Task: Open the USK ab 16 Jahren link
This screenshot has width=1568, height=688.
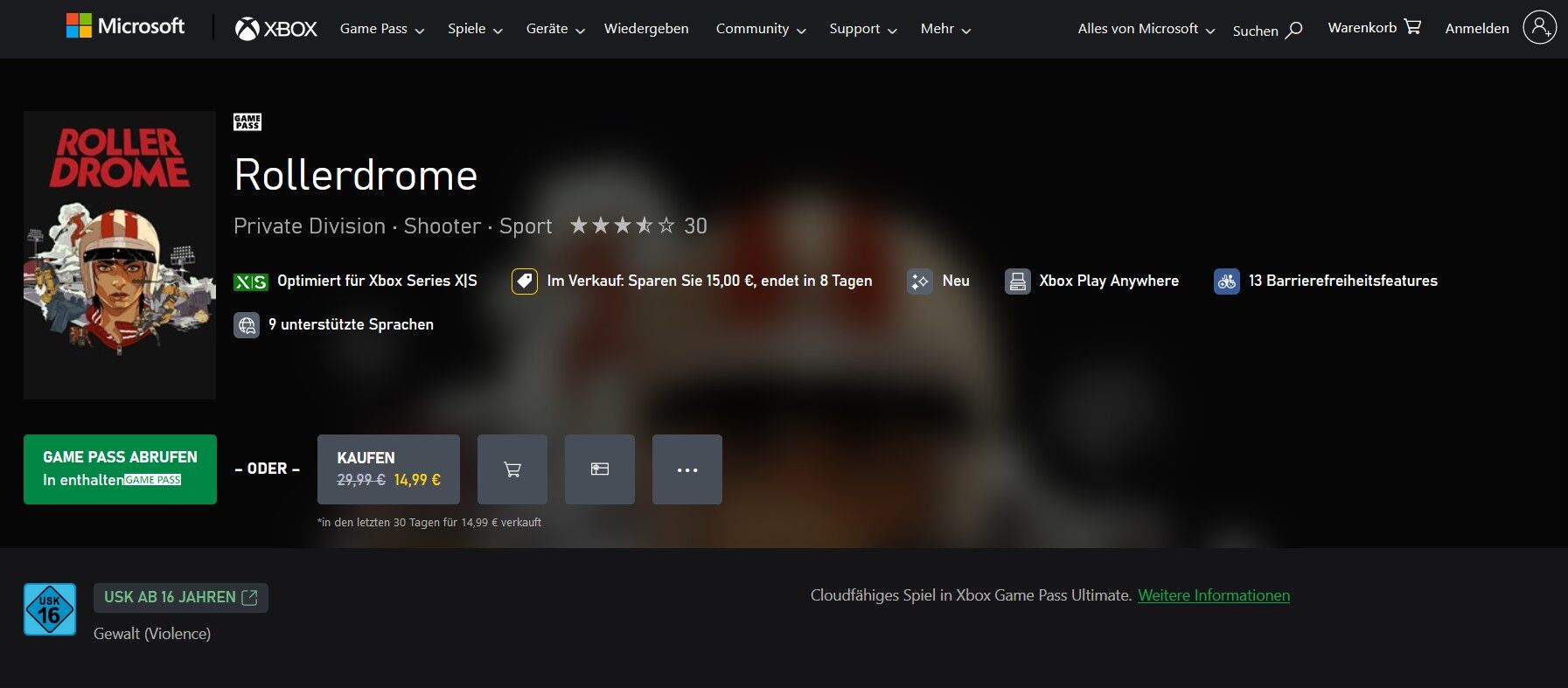Action: click(181, 597)
